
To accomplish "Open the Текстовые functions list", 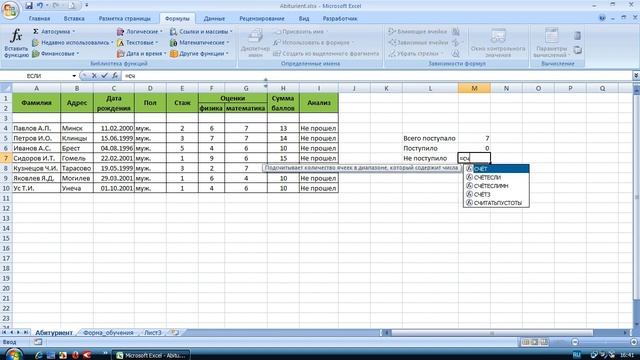I will pos(138,42).
